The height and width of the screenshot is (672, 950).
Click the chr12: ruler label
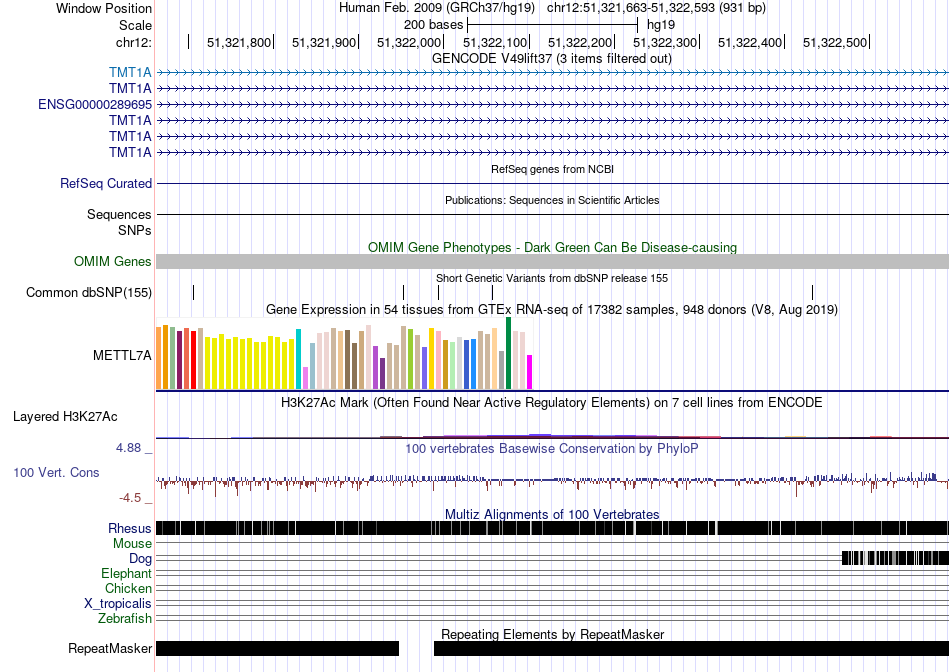pos(134,42)
